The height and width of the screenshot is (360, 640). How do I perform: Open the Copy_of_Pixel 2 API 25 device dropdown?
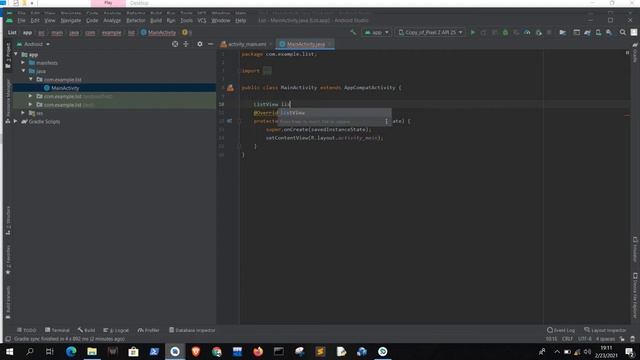point(430,32)
